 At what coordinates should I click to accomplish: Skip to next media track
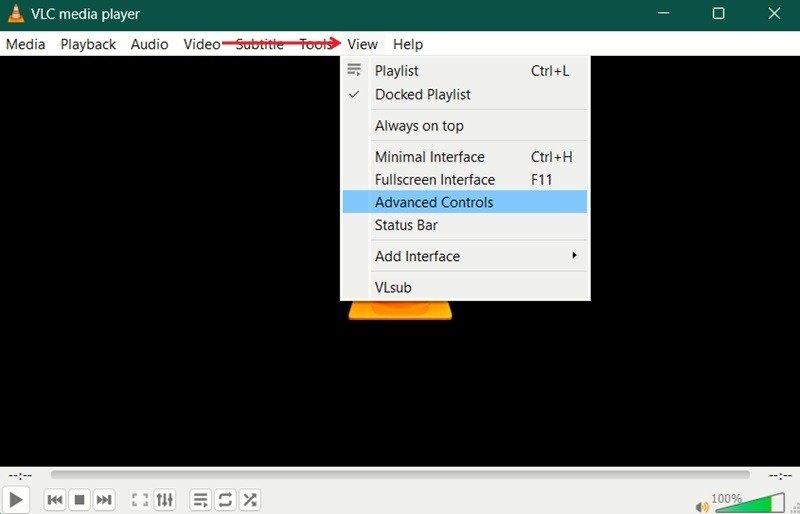click(x=104, y=500)
